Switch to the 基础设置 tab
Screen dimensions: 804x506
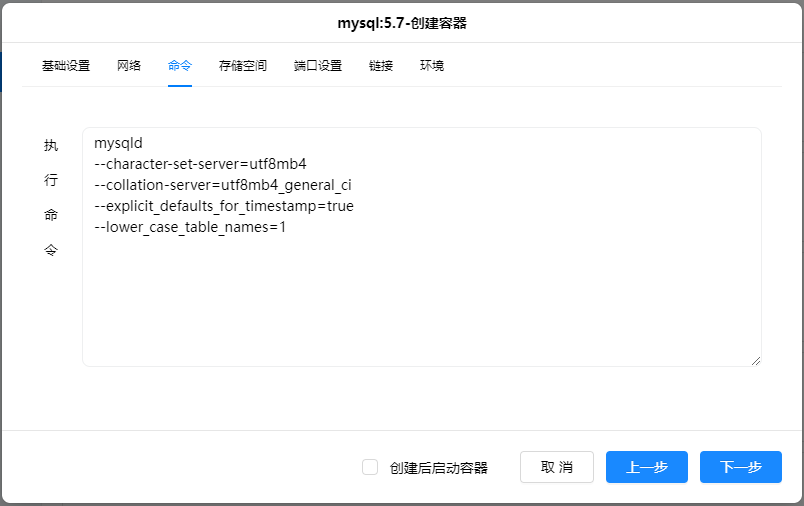[x=66, y=66]
